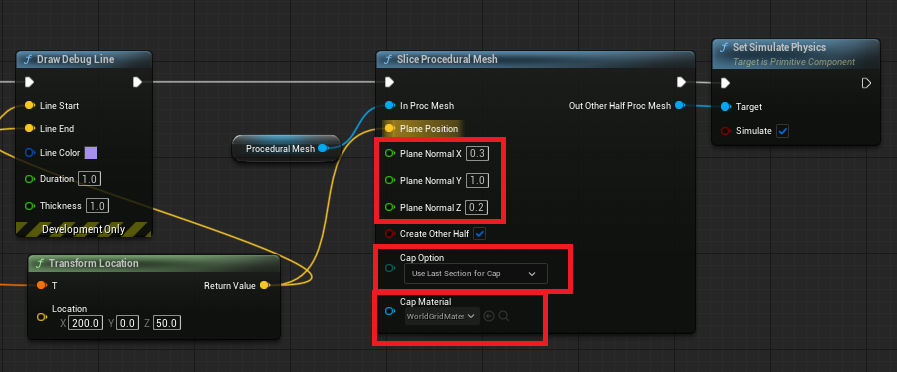
Task: Click the Location vector input pin
Action: [42, 316]
